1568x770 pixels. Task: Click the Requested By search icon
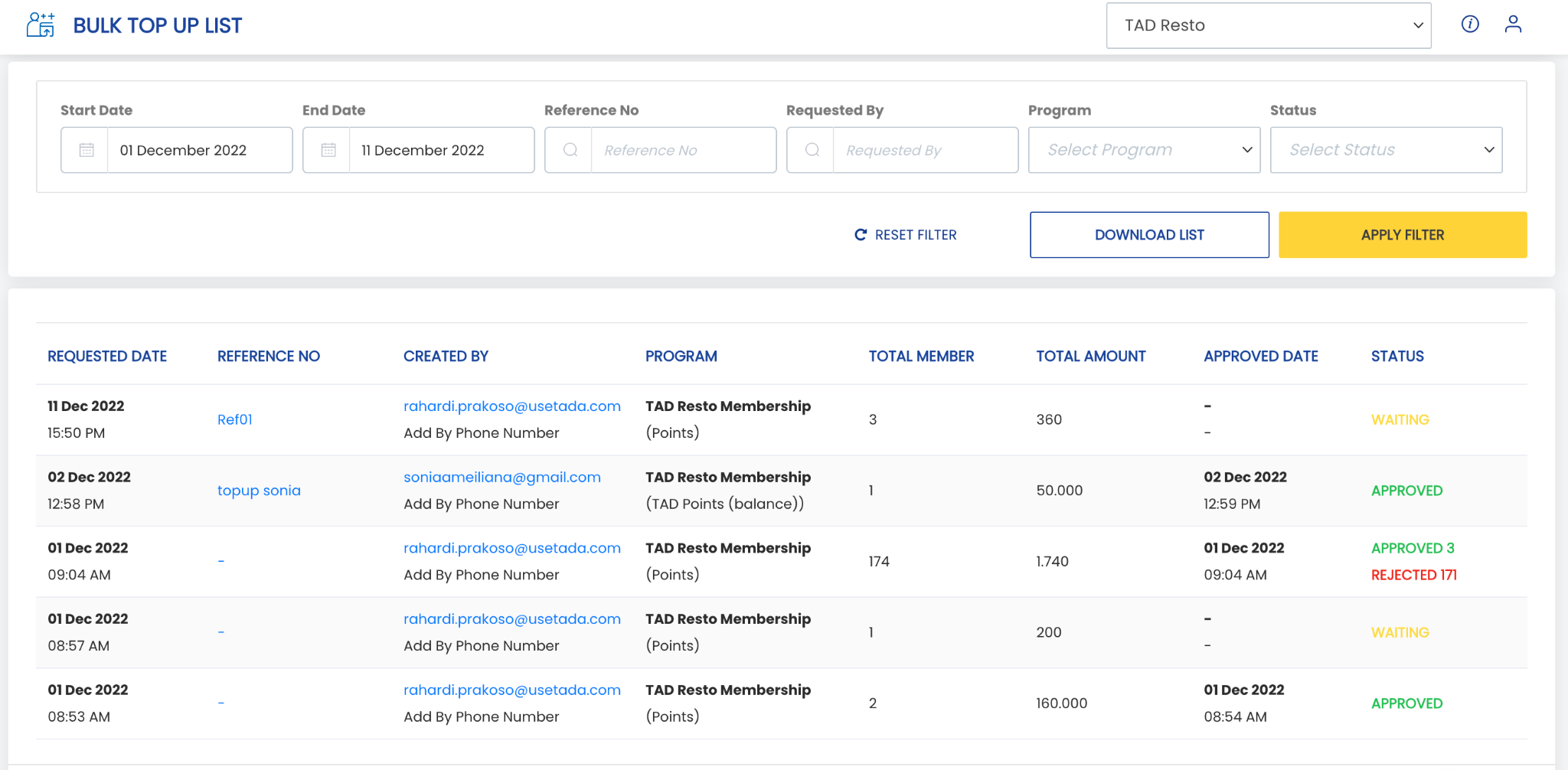(x=812, y=150)
